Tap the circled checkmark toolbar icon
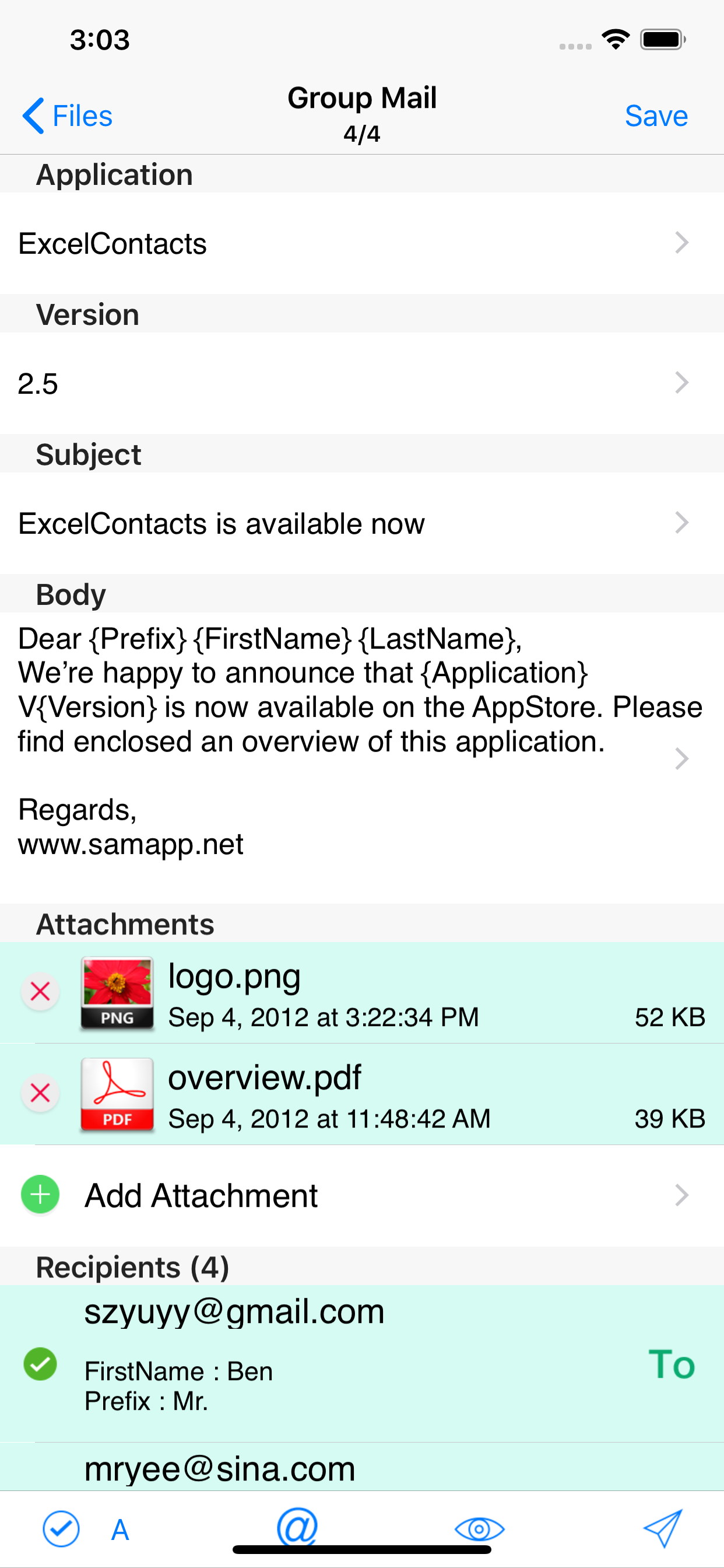Viewport: 724px width, 1568px height. point(61,1528)
